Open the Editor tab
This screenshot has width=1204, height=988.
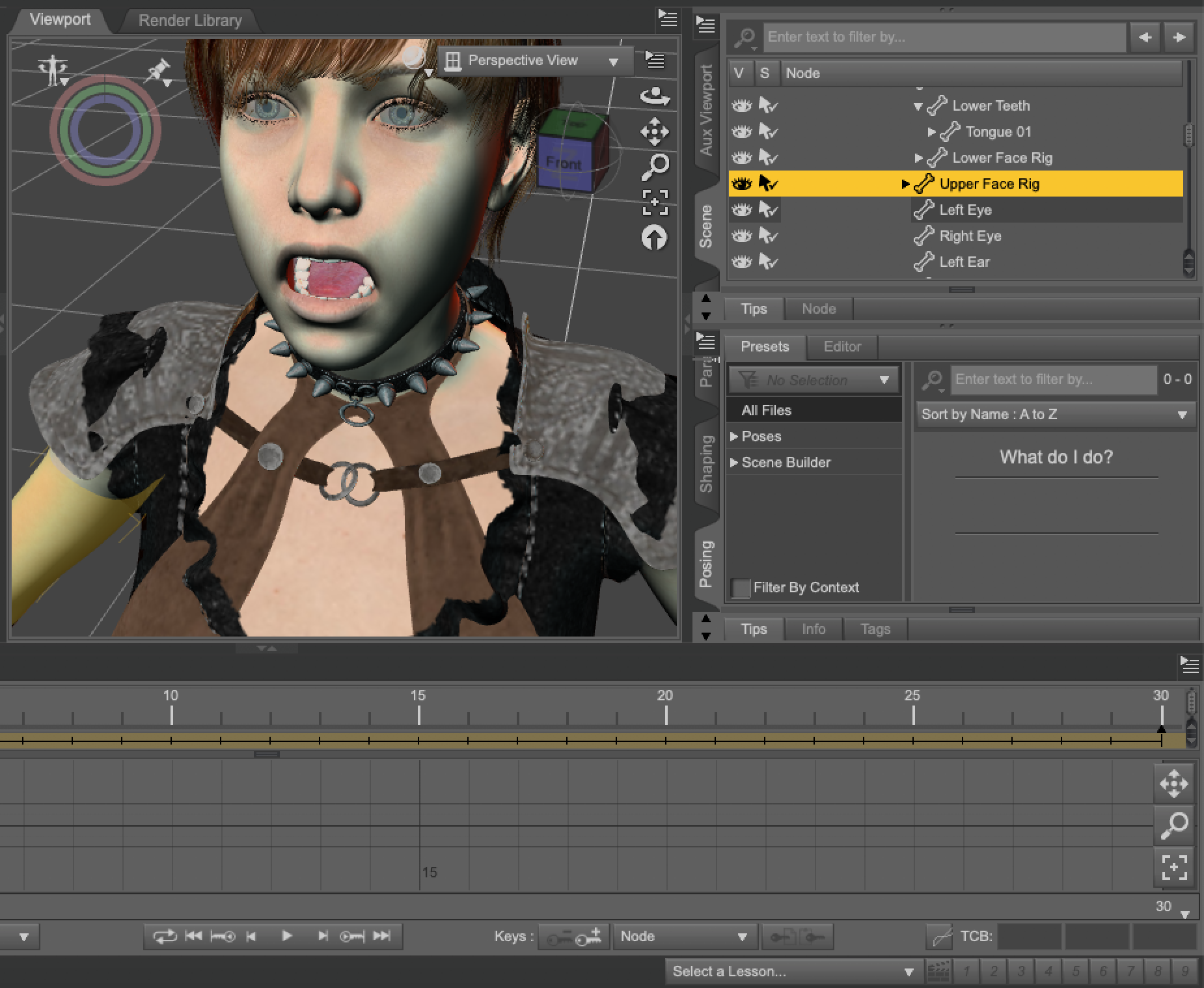pyautogui.click(x=841, y=347)
